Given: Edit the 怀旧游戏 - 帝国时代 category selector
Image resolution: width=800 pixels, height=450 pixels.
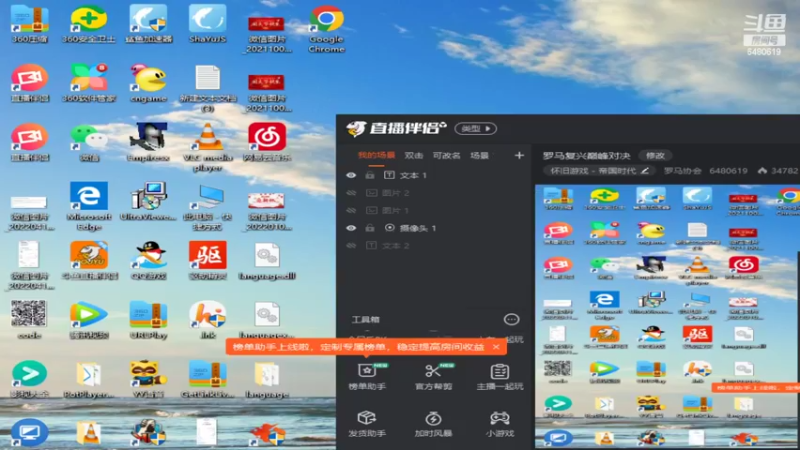Looking at the screenshot, I should tap(599, 171).
